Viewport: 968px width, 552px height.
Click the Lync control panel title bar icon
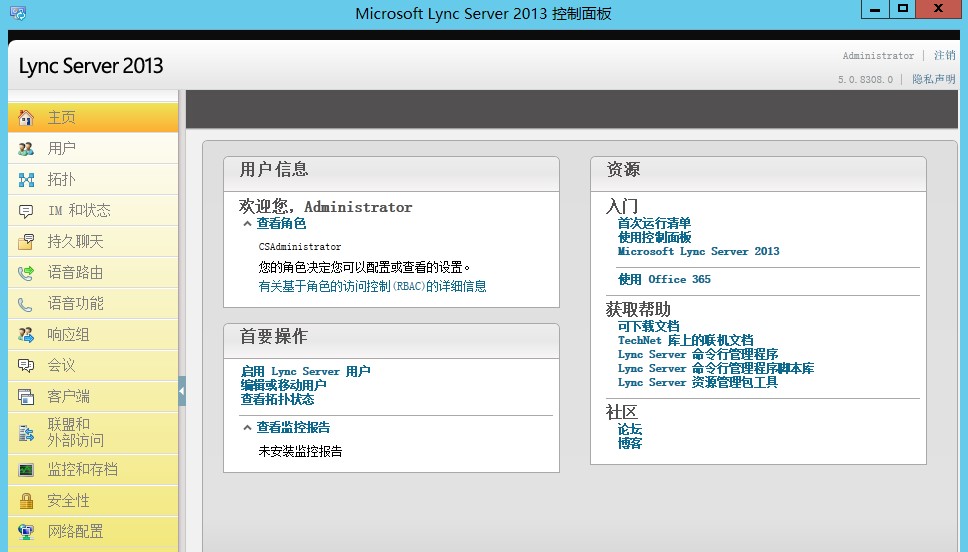point(18,13)
